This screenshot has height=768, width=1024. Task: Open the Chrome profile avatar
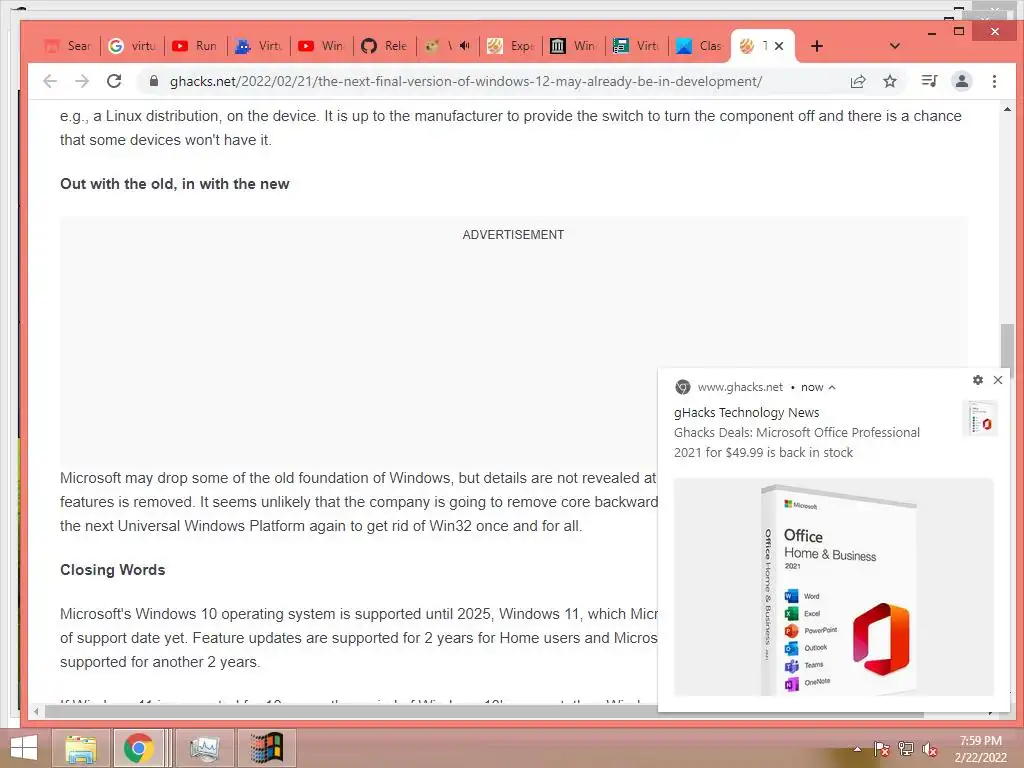click(x=961, y=81)
